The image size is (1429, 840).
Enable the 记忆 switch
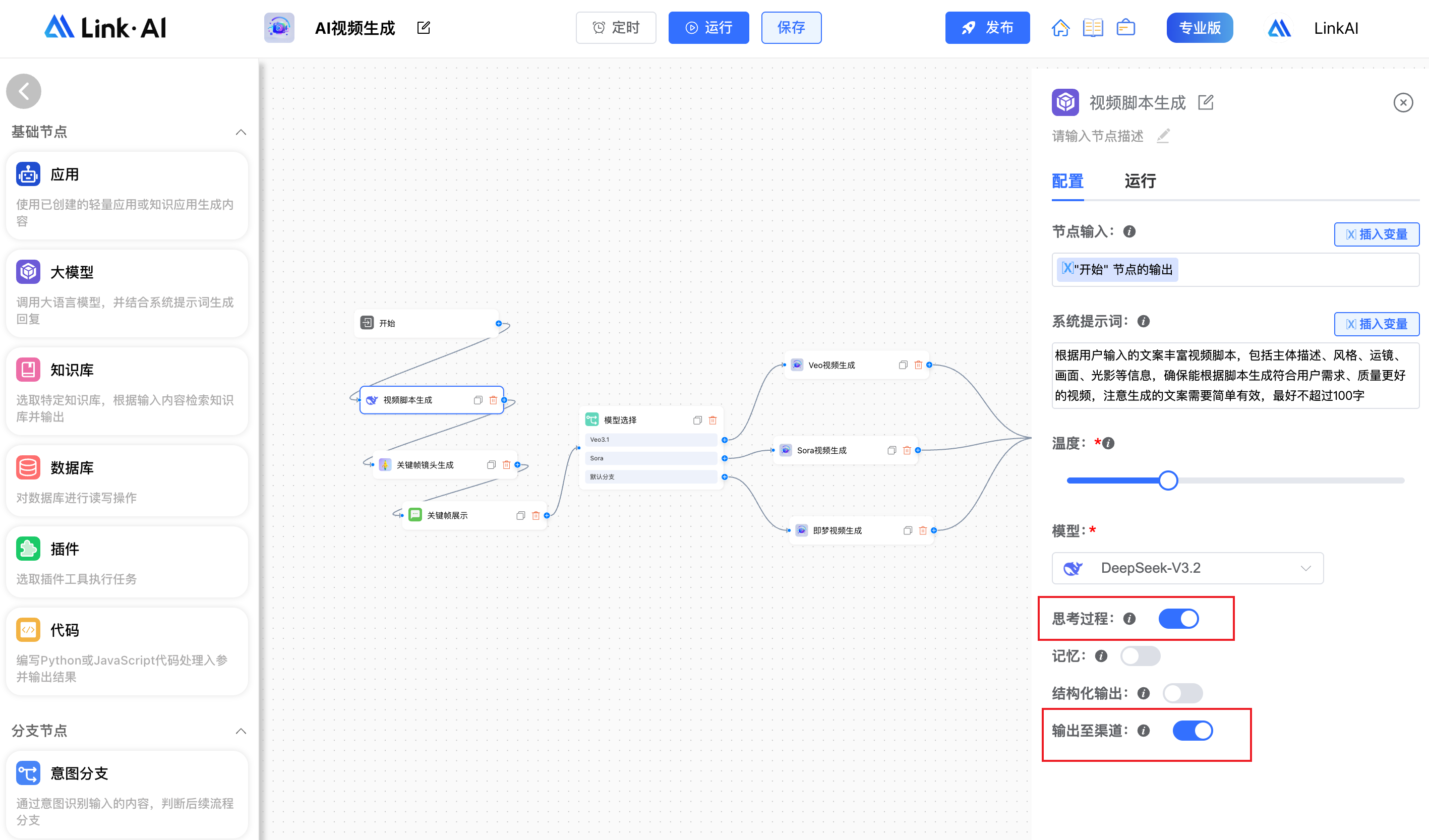(x=1140, y=656)
